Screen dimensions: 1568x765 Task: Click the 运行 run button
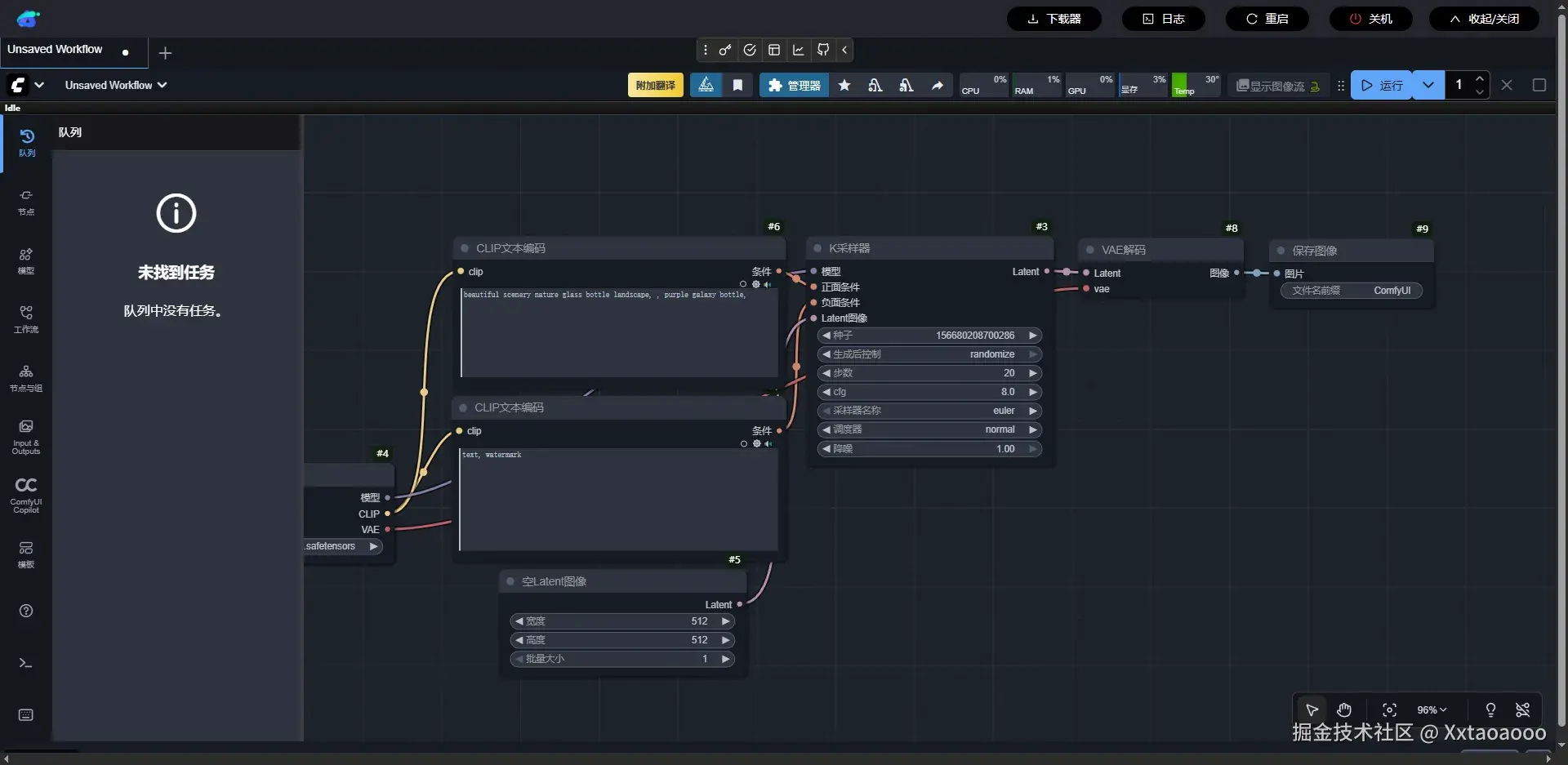coord(1382,85)
